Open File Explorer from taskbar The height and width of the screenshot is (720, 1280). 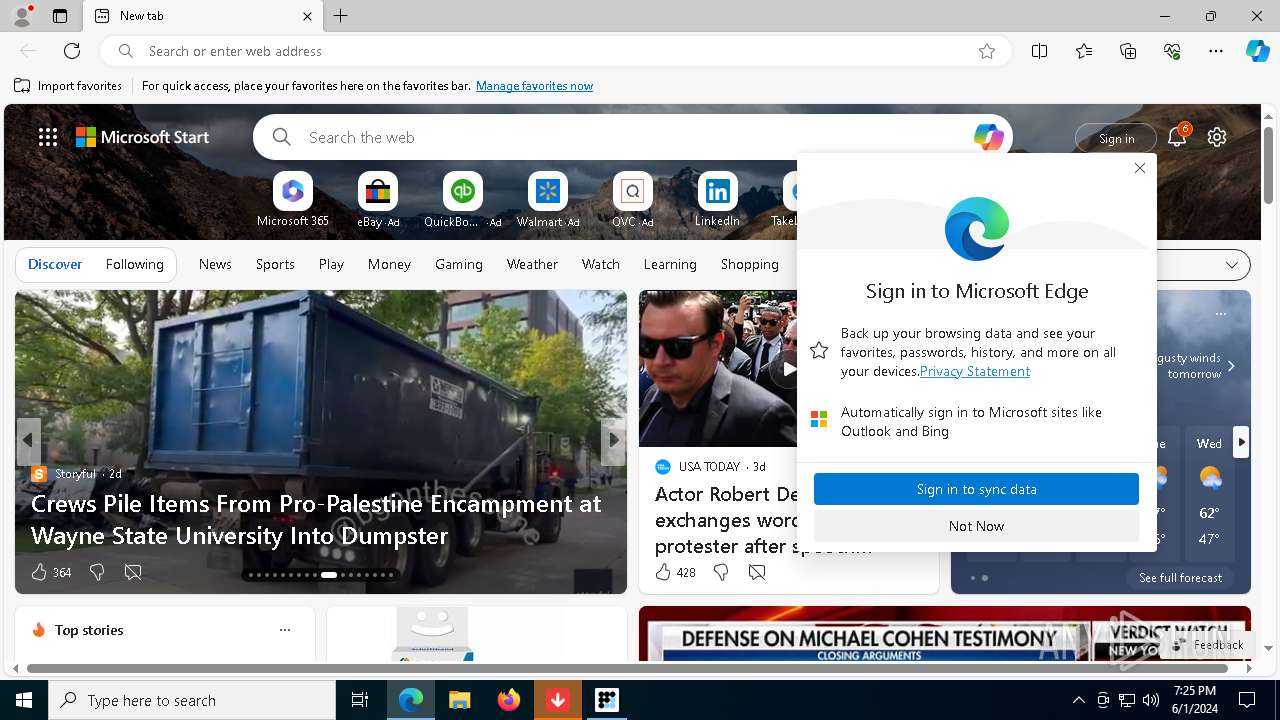459,700
